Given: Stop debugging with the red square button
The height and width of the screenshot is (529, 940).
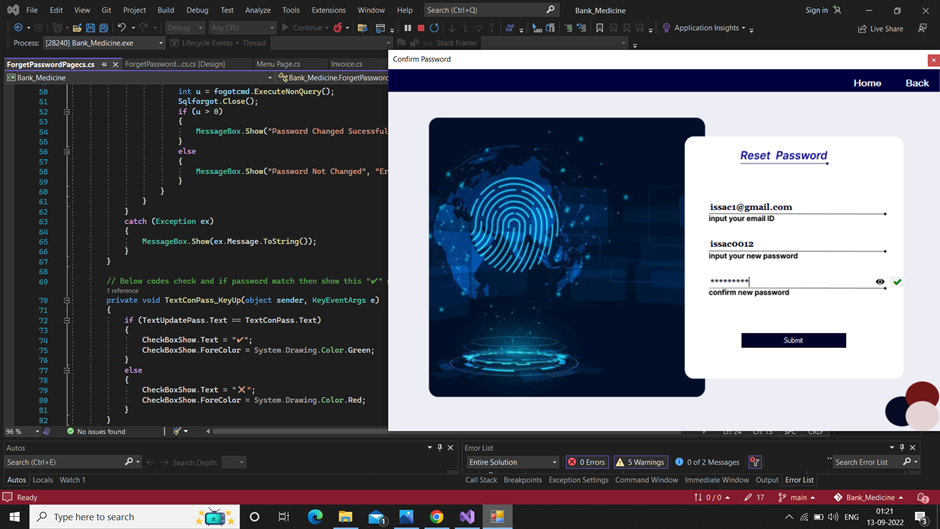Looking at the screenshot, I should coord(421,28).
